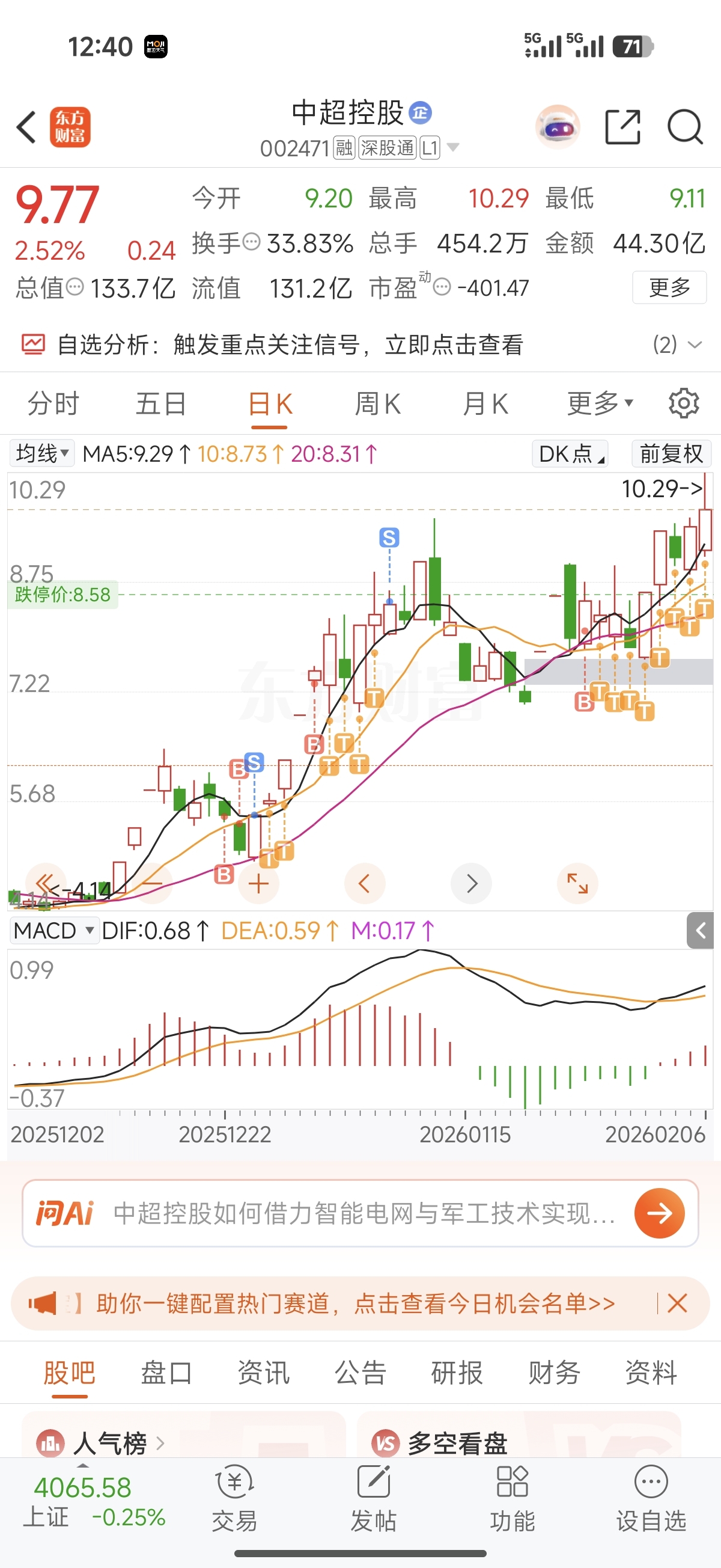Switch to 五日 chart tab
The height and width of the screenshot is (1568, 721).
pos(161,403)
